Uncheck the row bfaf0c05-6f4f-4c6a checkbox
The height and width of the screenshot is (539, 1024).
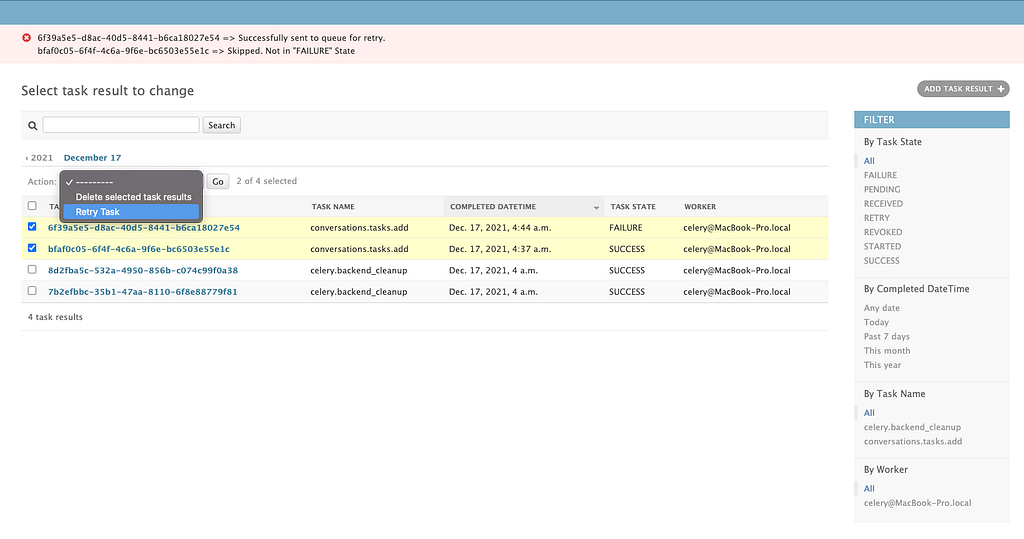32,248
